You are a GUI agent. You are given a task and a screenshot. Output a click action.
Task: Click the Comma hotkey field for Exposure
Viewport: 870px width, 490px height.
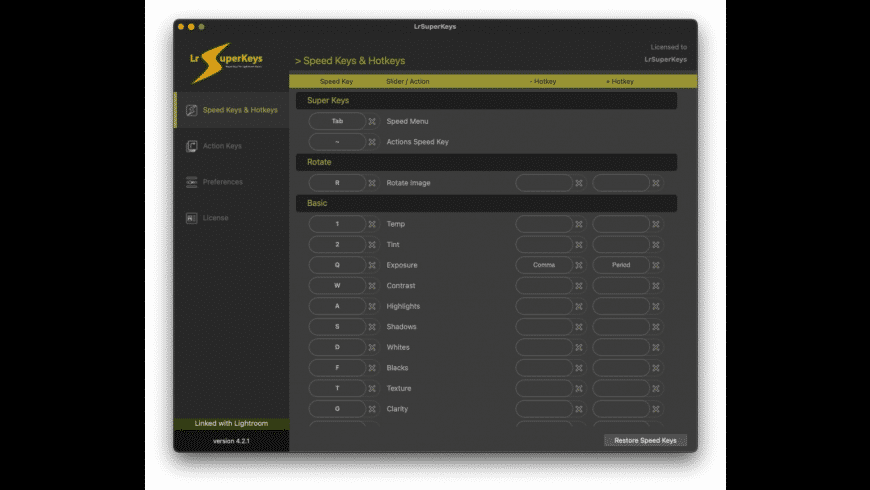(x=544, y=265)
